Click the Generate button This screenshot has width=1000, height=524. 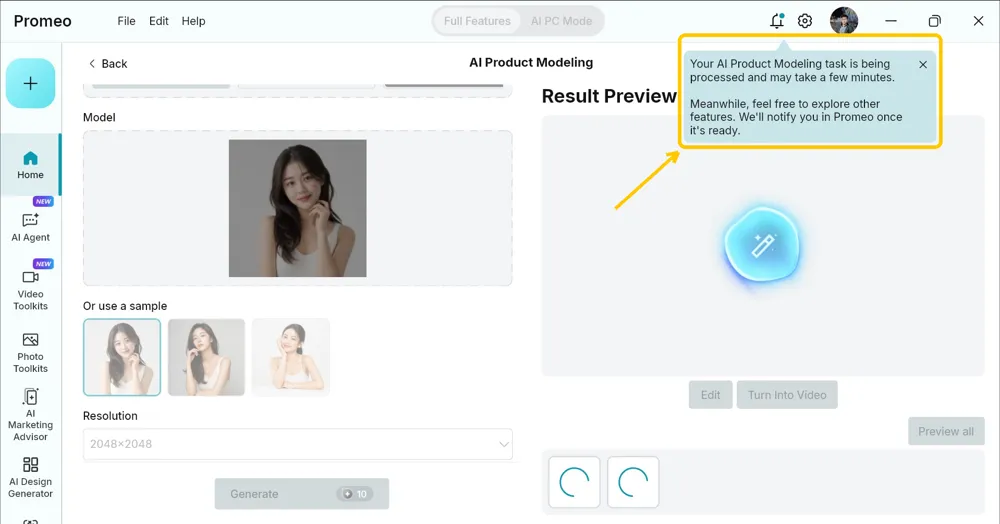[302, 494]
